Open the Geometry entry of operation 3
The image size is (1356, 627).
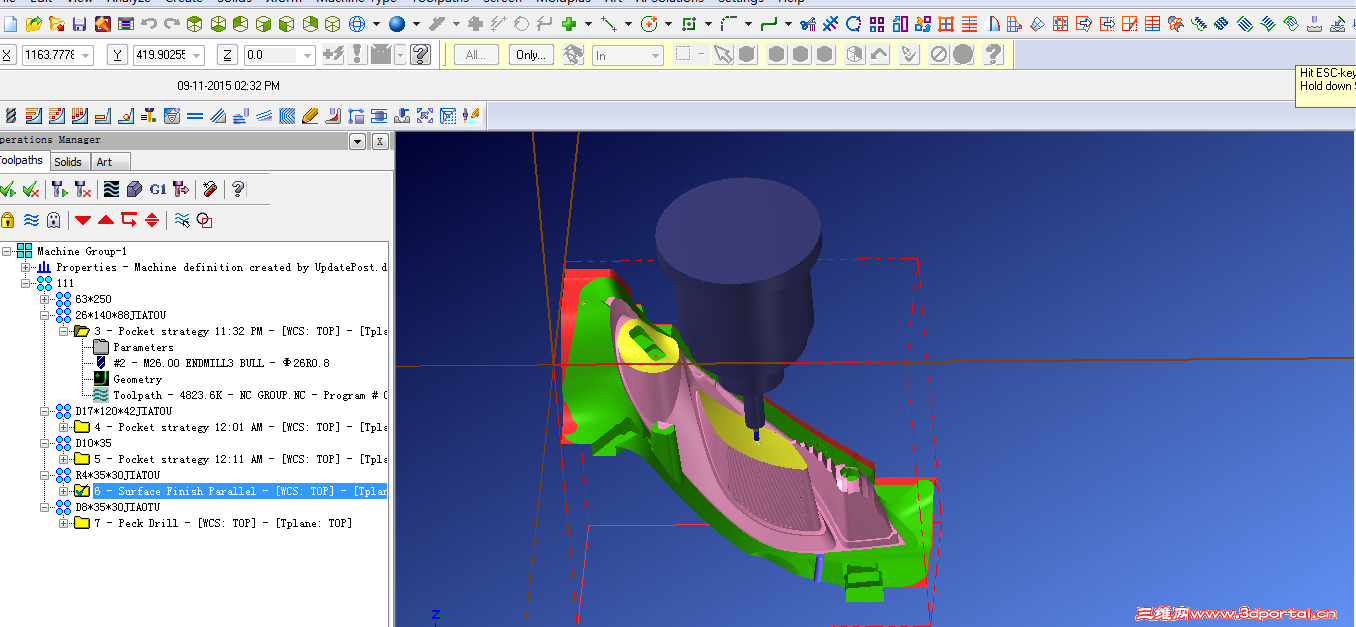click(137, 379)
